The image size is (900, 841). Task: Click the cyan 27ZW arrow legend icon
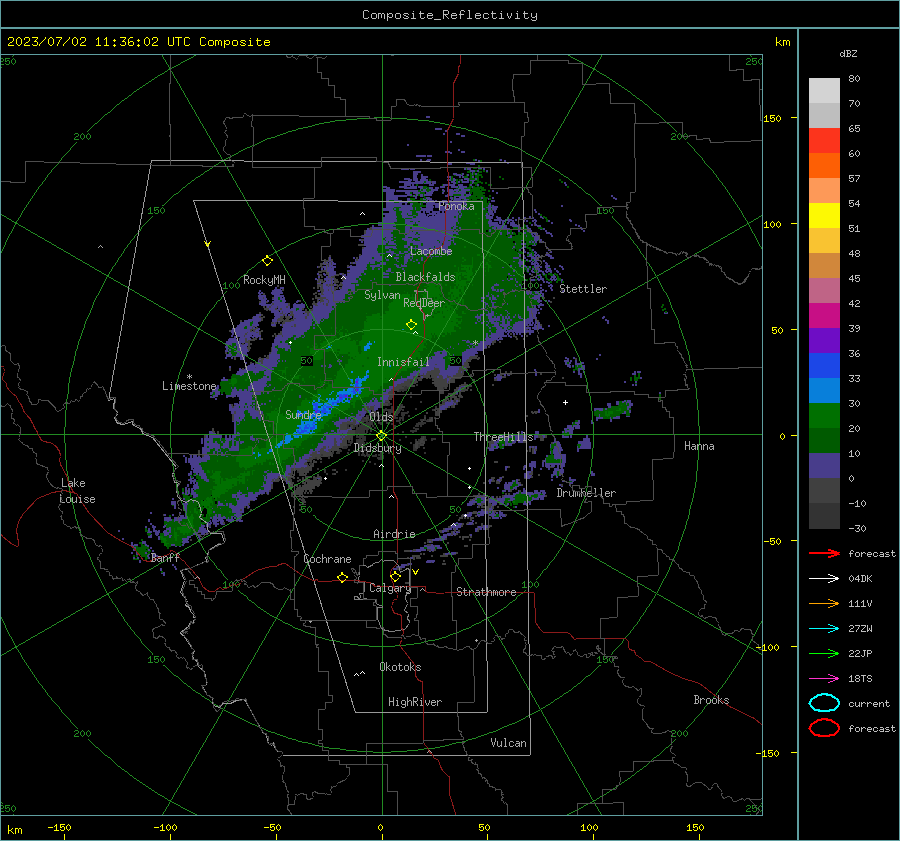click(x=824, y=629)
